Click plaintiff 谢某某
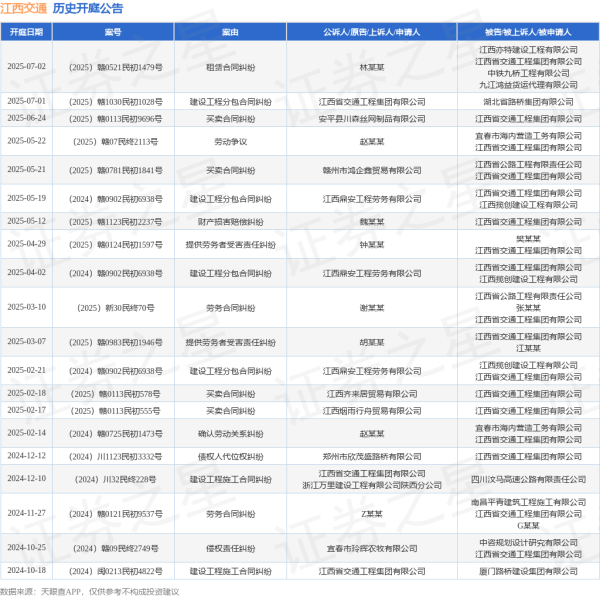The image size is (600, 597). coord(372,308)
